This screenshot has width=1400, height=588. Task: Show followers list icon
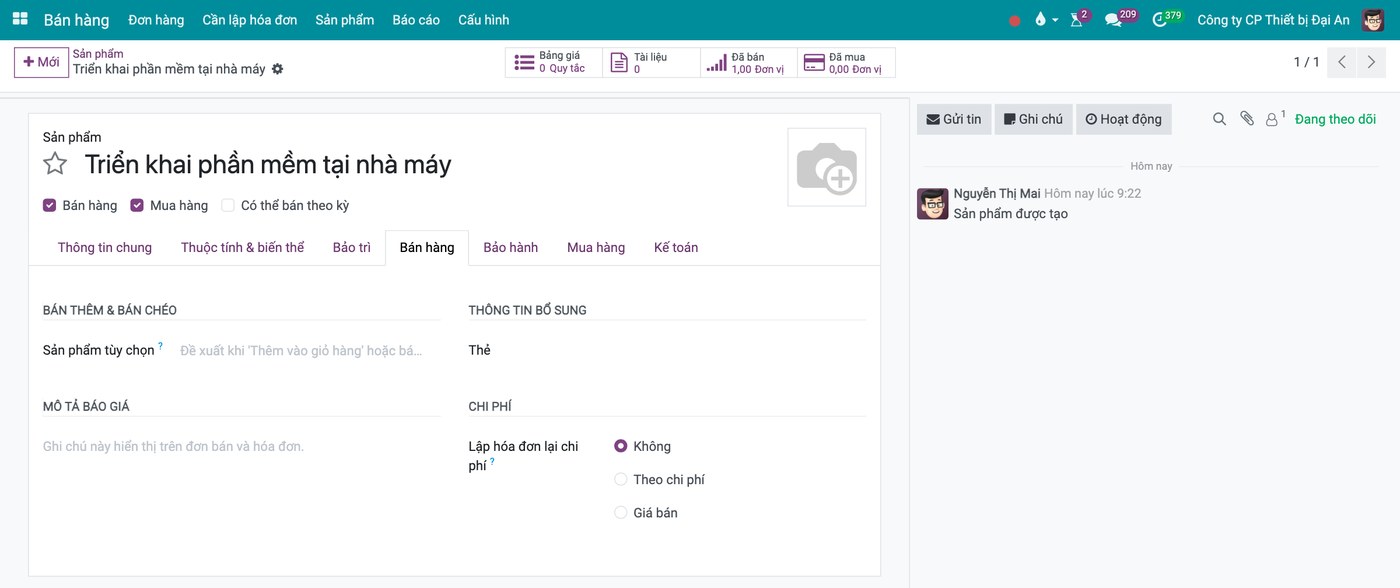tap(1275, 119)
